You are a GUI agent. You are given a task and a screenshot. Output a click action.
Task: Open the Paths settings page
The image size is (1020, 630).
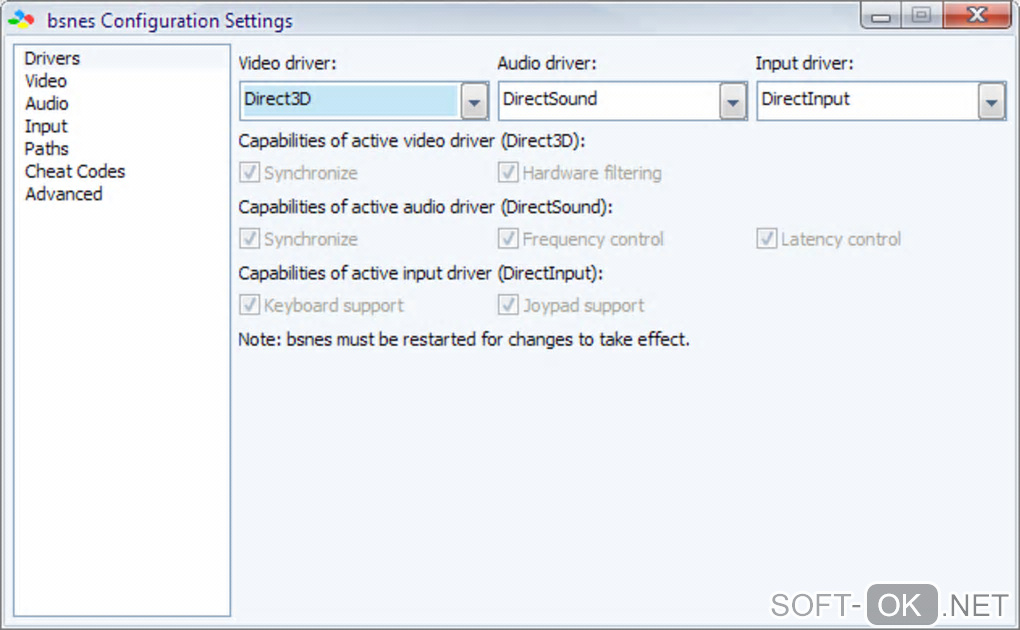coord(47,149)
